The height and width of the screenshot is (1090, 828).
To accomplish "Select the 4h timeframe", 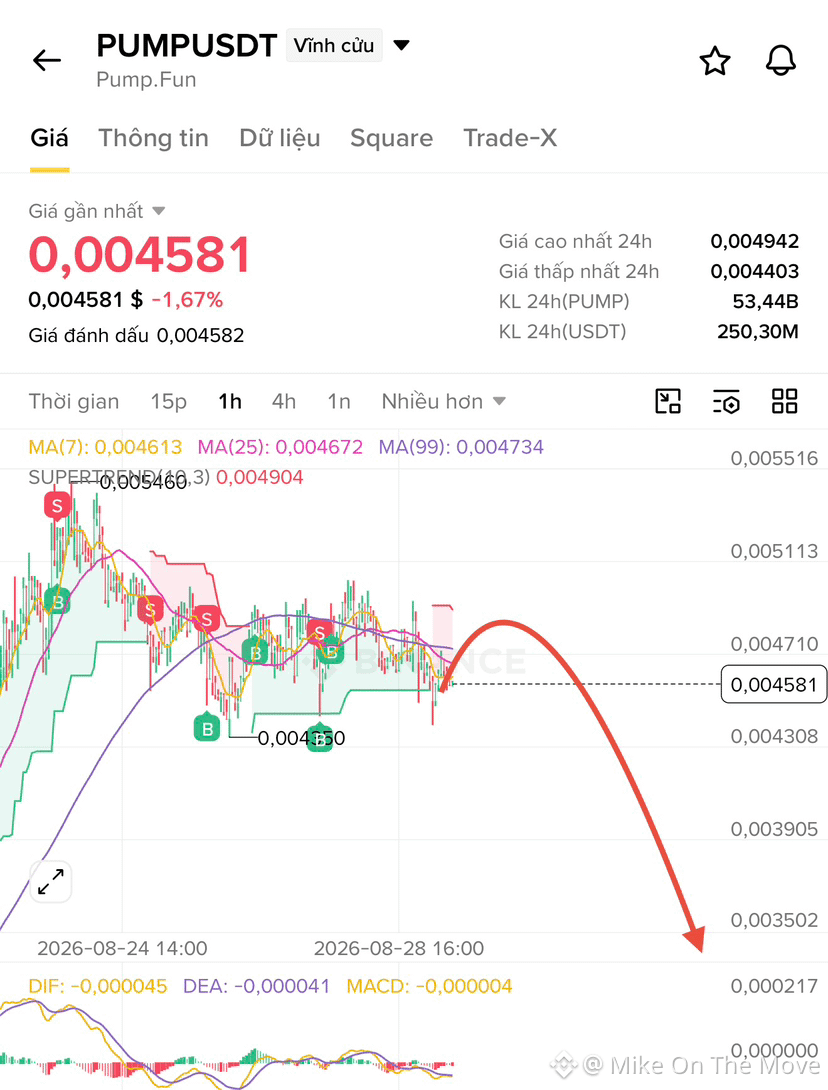I will pos(284,401).
